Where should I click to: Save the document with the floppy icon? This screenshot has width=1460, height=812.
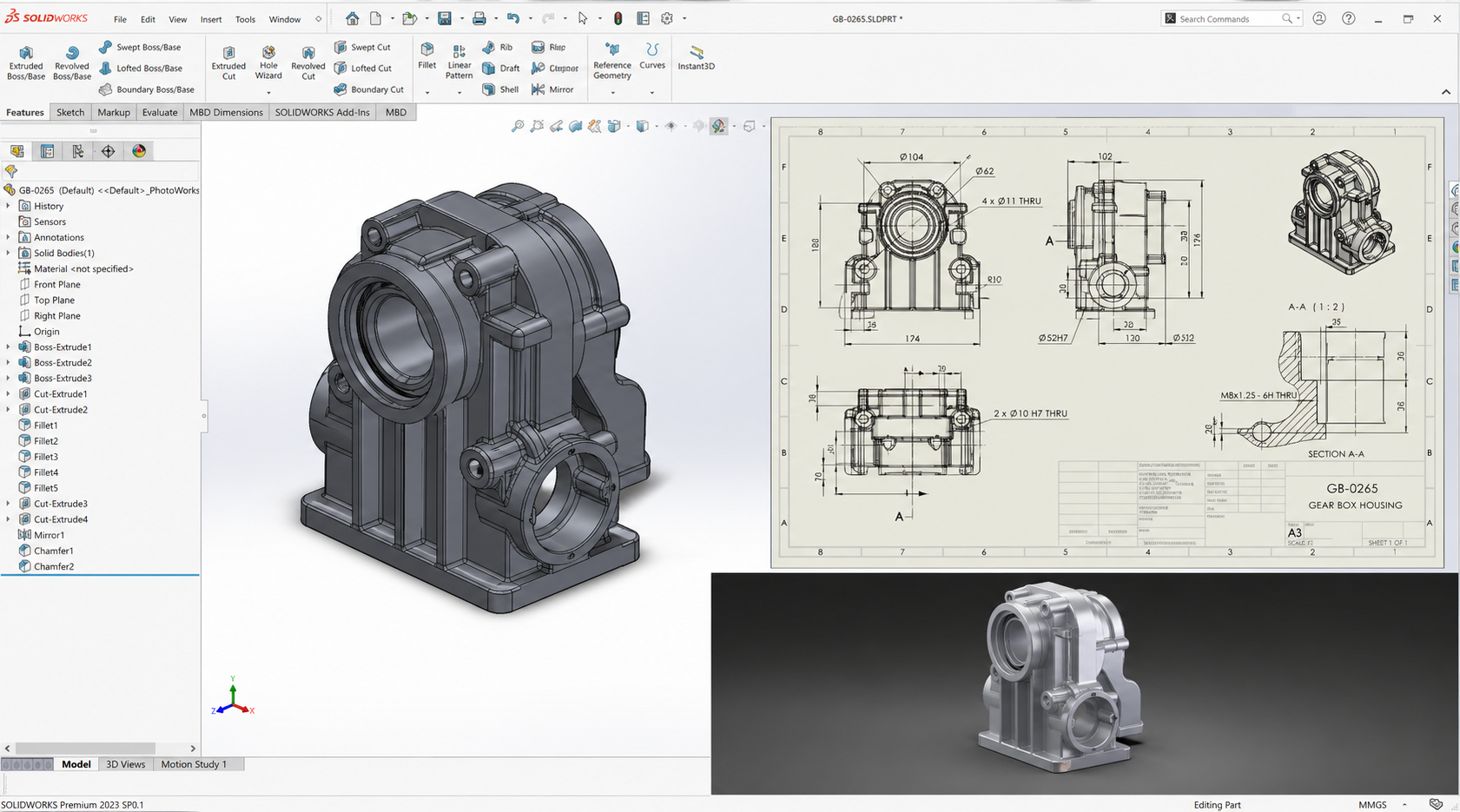(x=445, y=18)
